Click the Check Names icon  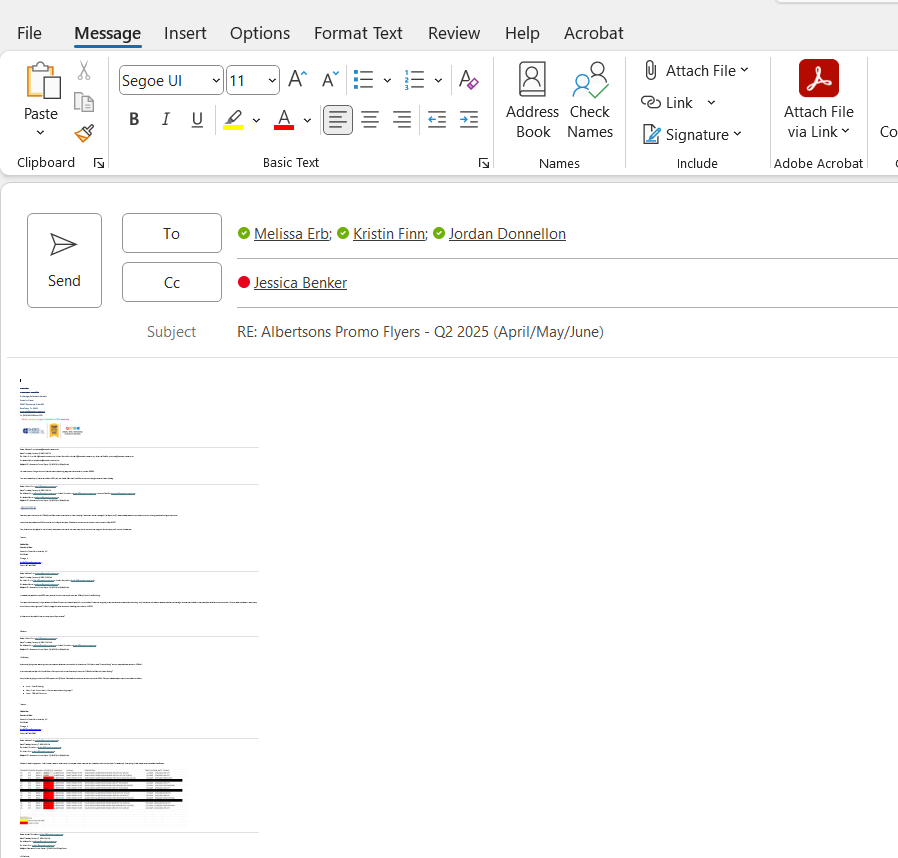tap(590, 101)
